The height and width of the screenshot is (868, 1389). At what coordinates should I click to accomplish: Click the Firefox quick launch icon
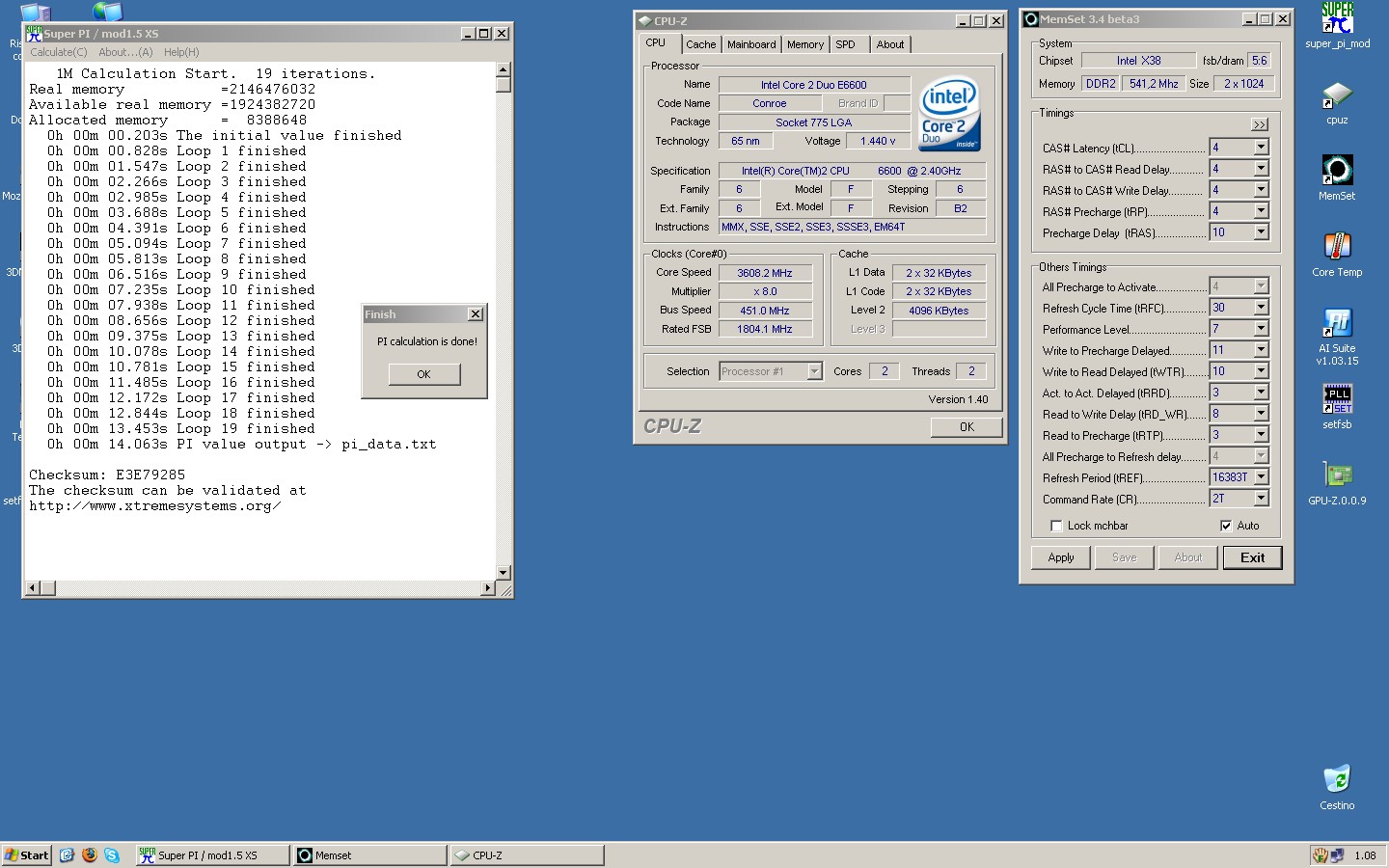click(x=90, y=854)
